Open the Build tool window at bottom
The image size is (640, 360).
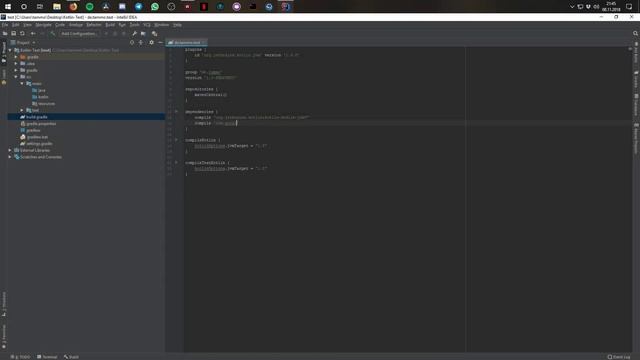click(x=71, y=357)
